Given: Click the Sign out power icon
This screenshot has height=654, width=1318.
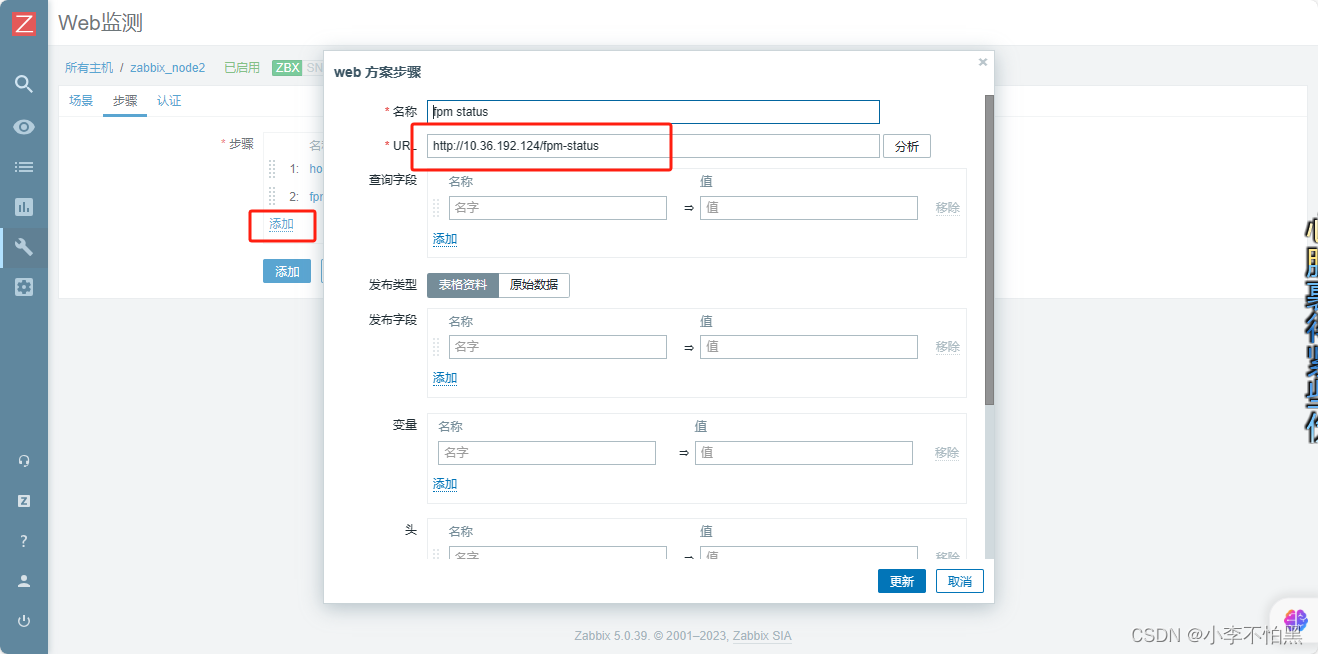Looking at the screenshot, I should pyautogui.click(x=24, y=621).
